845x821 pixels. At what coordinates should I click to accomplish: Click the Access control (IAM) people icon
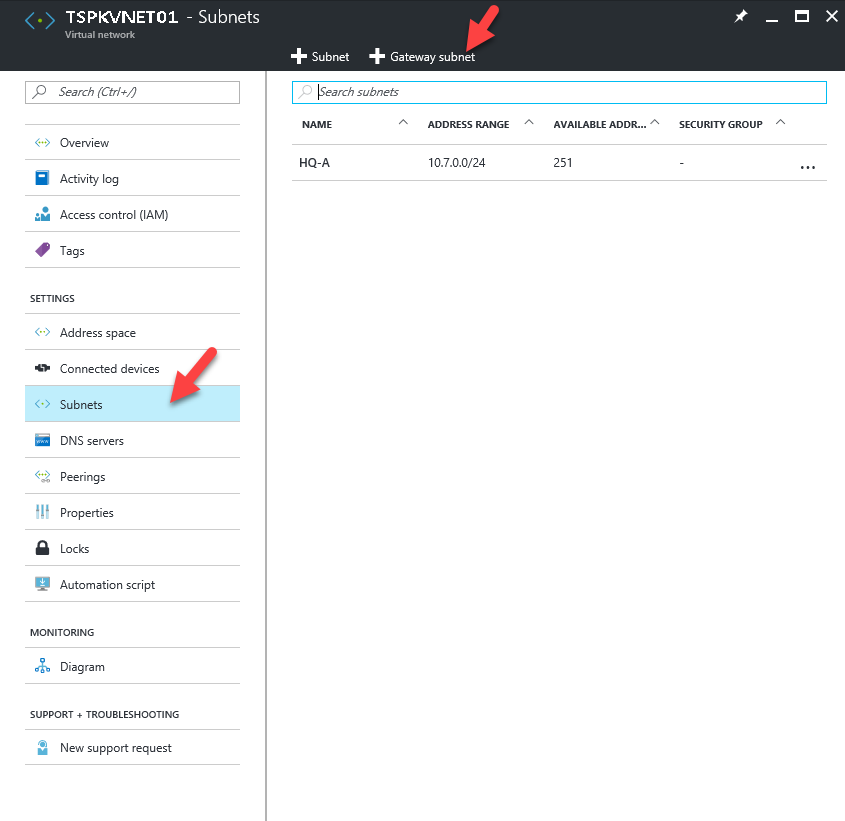[x=43, y=215]
